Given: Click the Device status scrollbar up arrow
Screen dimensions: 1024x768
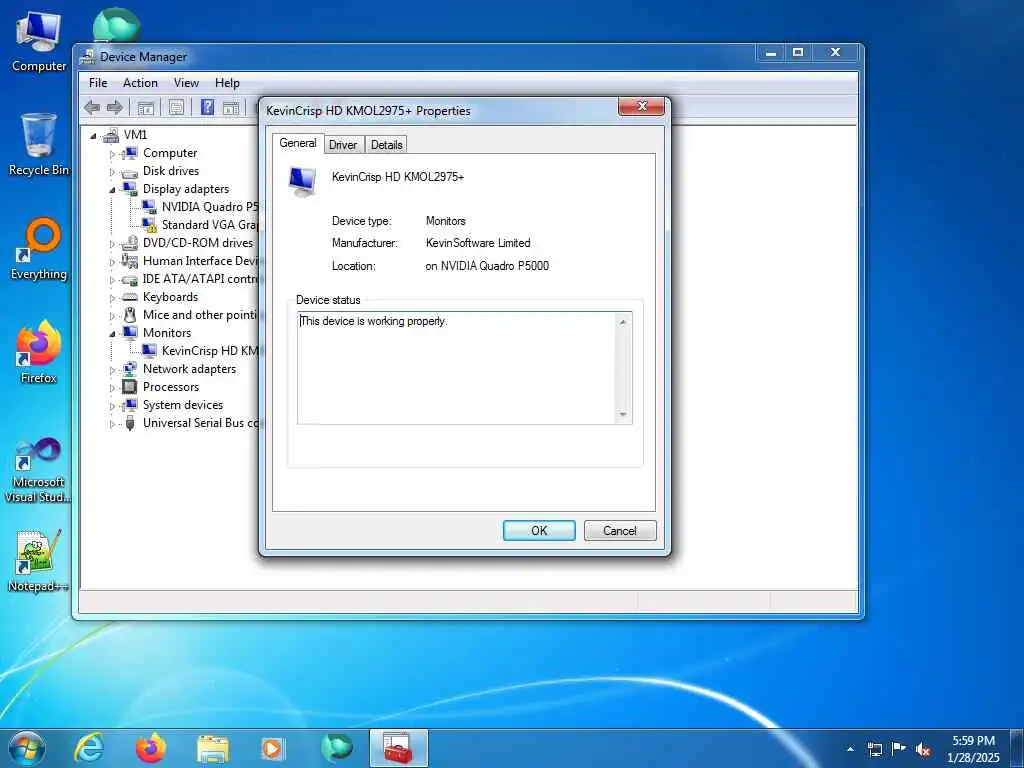Looking at the screenshot, I should pyautogui.click(x=623, y=322).
